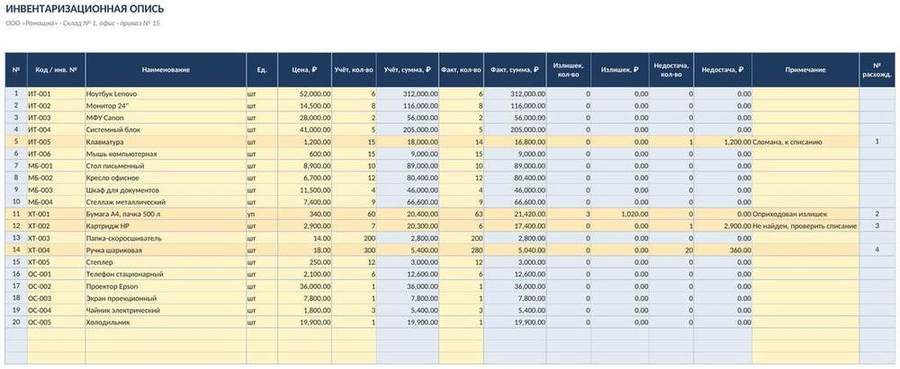Click the code cell 'ОС-001'
The width and height of the screenshot is (900, 369).
[56, 274]
